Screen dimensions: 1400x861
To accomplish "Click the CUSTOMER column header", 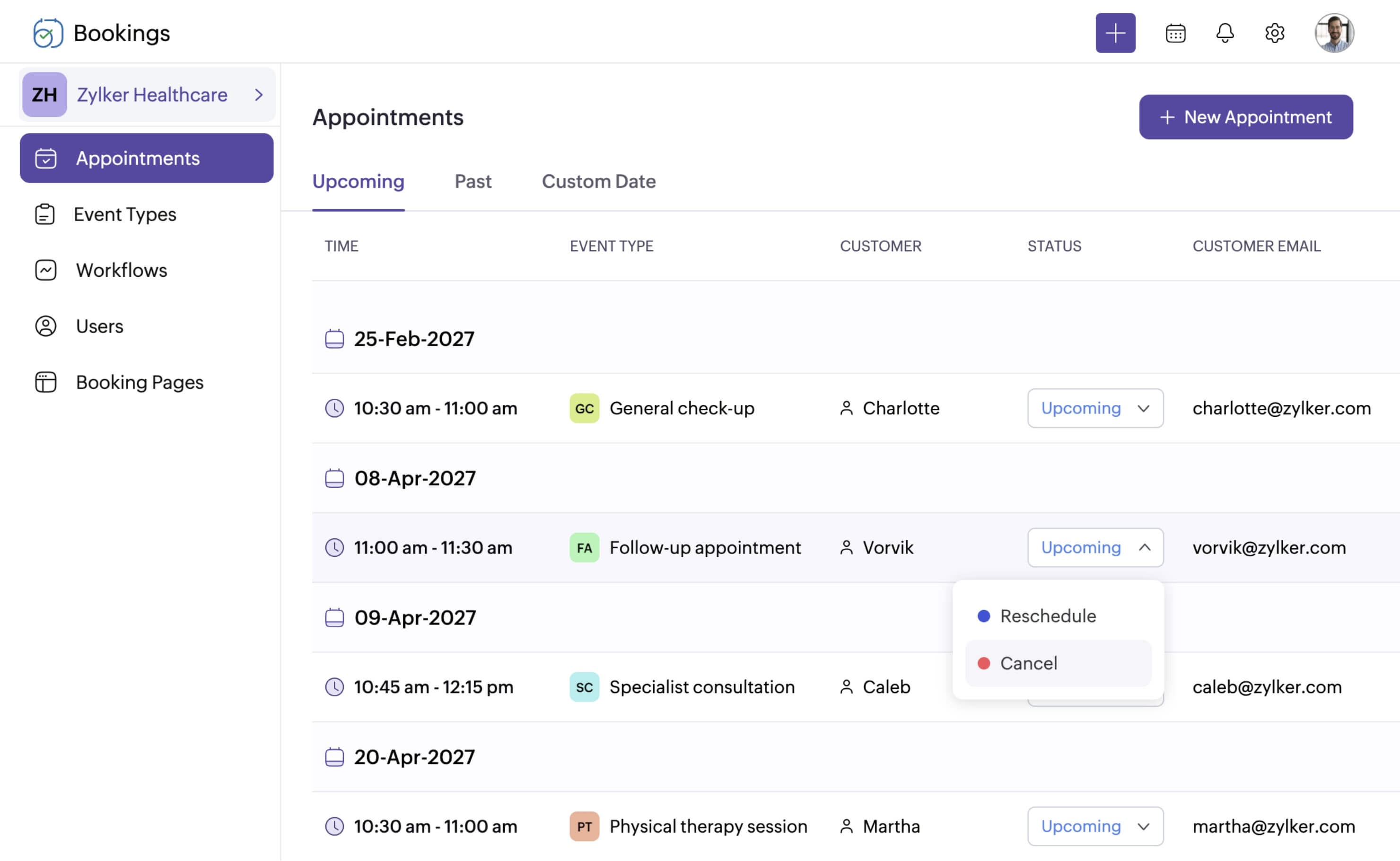I will [x=880, y=246].
